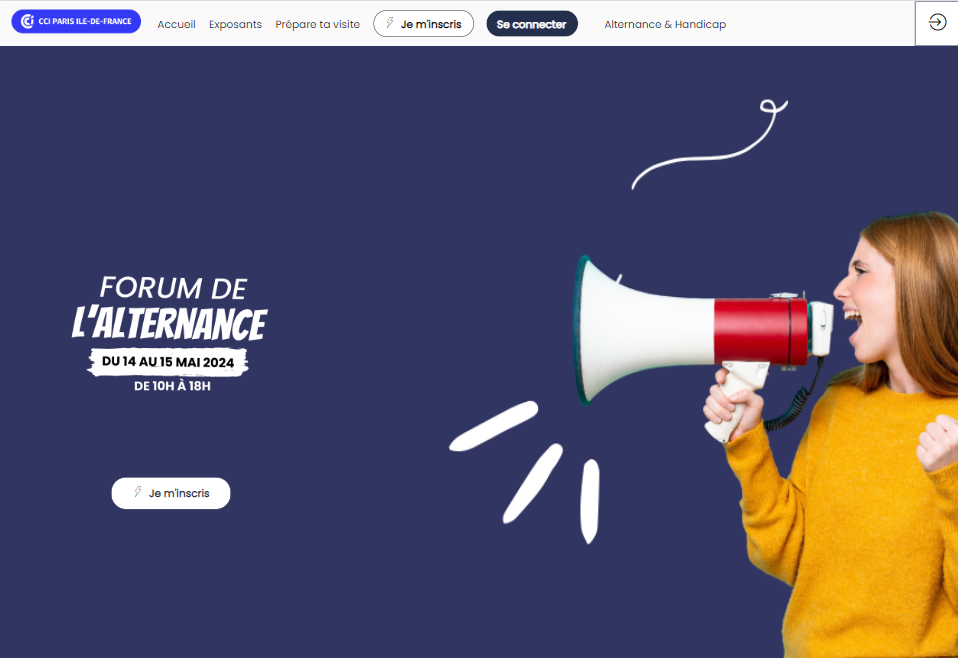Click the CCI Paris Ile-de-France logo

76,21
